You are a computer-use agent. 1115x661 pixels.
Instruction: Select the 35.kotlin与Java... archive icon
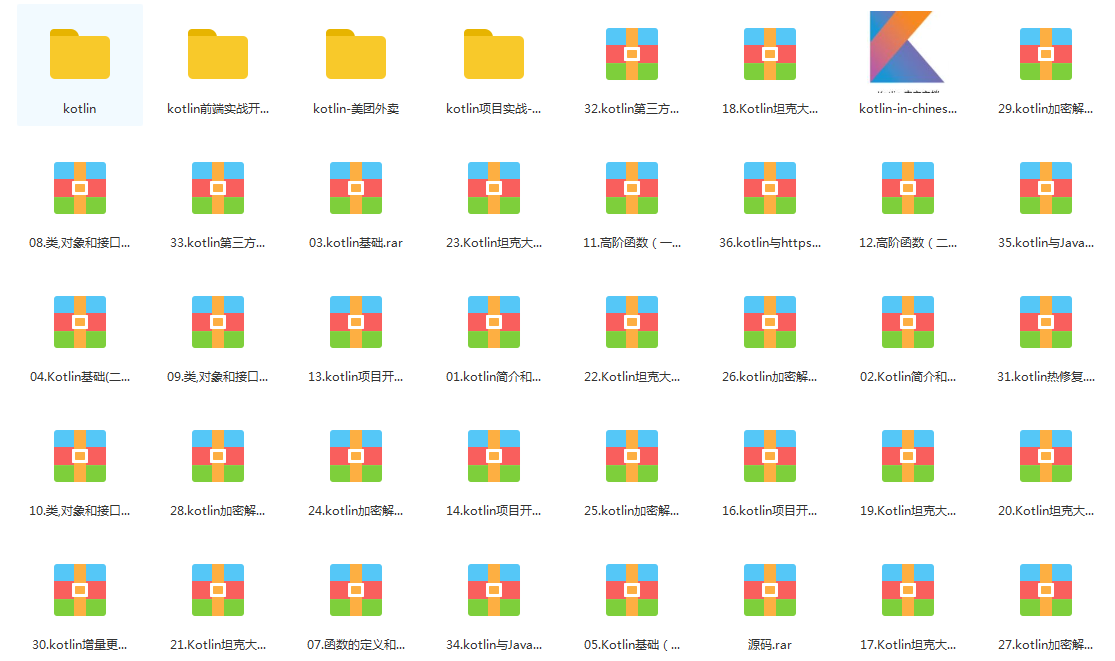click(1045, 188)
